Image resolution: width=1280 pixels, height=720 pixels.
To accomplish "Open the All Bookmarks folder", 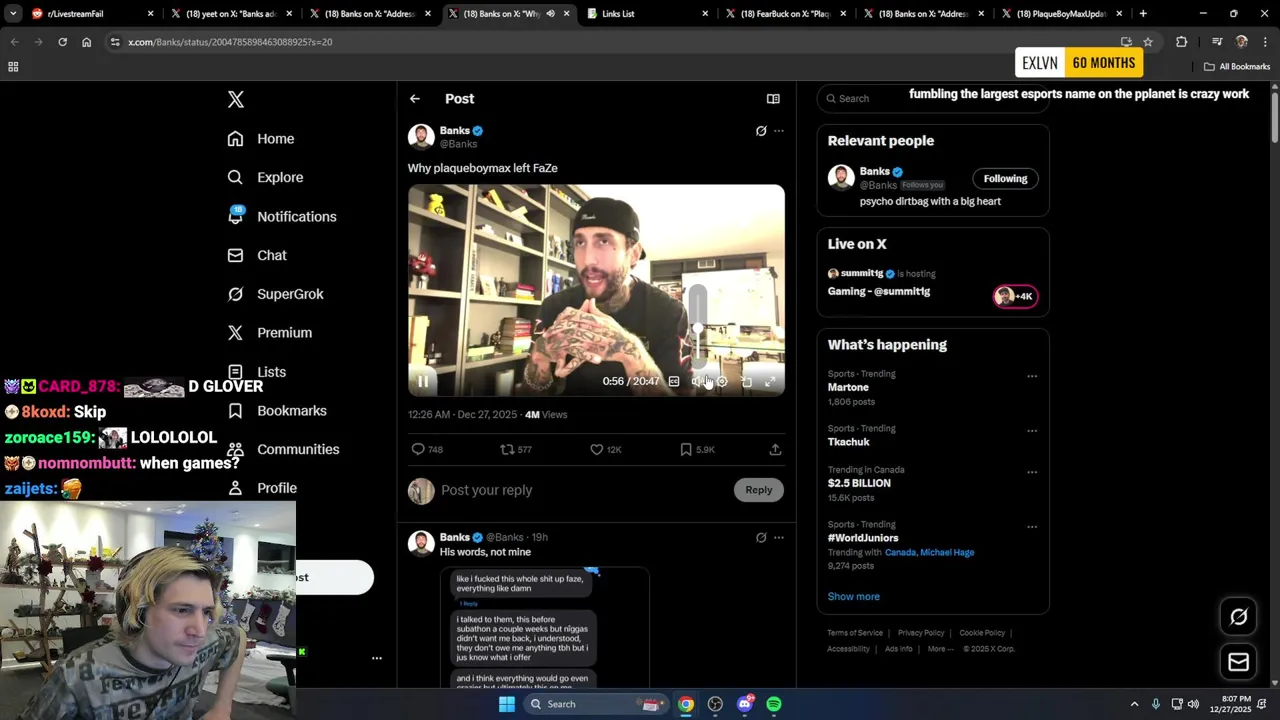I will [1237, 67].
